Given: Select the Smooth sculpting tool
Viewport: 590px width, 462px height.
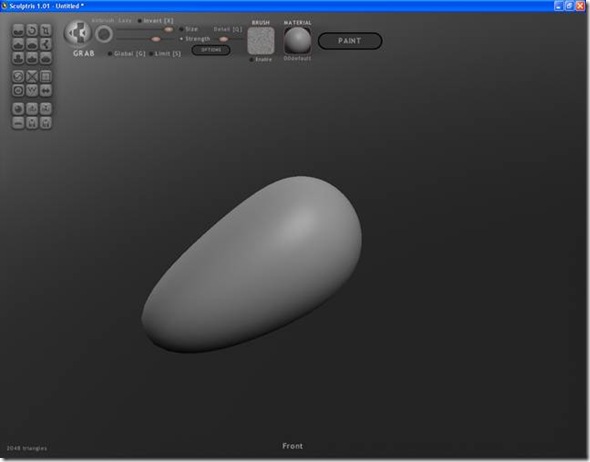Looking at the screenshot, I should pos(46,58).
